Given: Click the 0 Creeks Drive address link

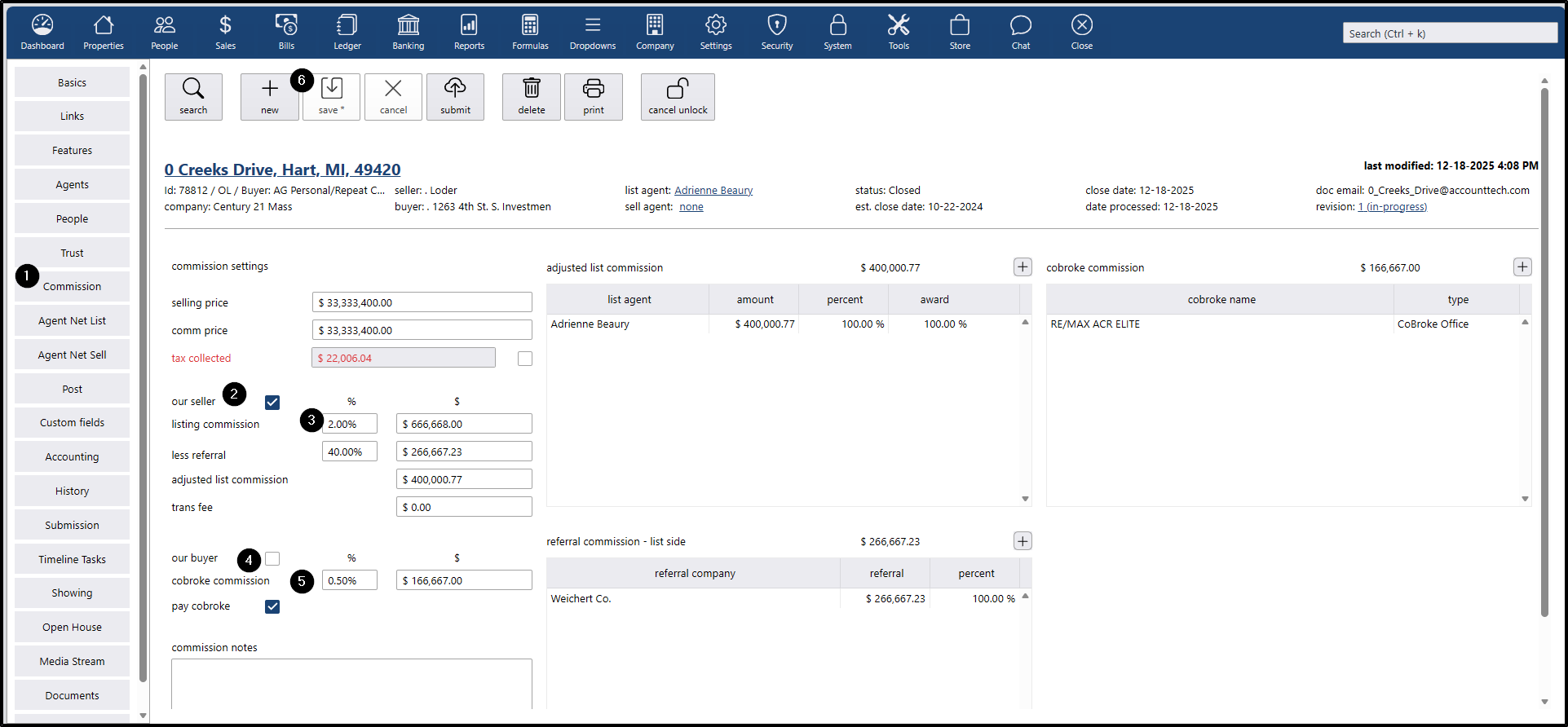Looking at the screenshot, I should (282, 170).
